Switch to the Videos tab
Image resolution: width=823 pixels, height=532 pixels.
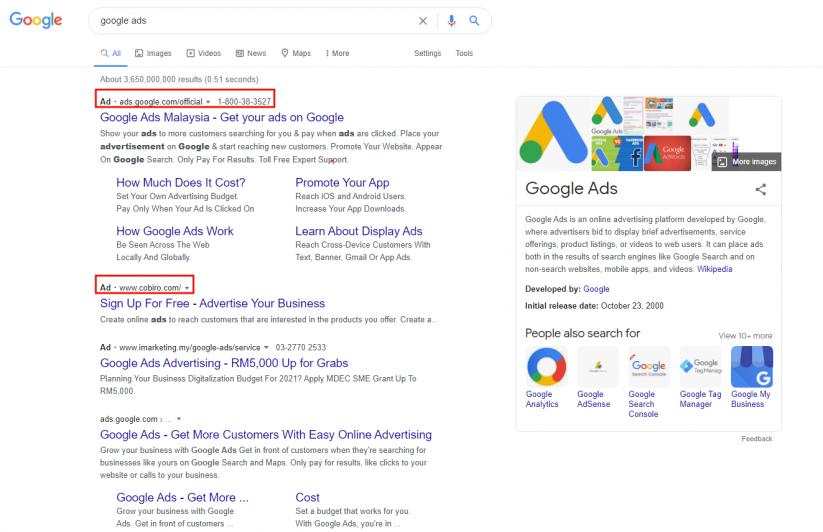click(x=204, y=54)
